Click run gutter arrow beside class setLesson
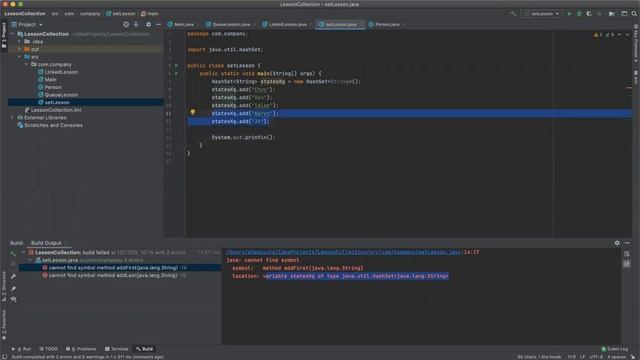The image size is (640, 360). click(x=177, y=65)
